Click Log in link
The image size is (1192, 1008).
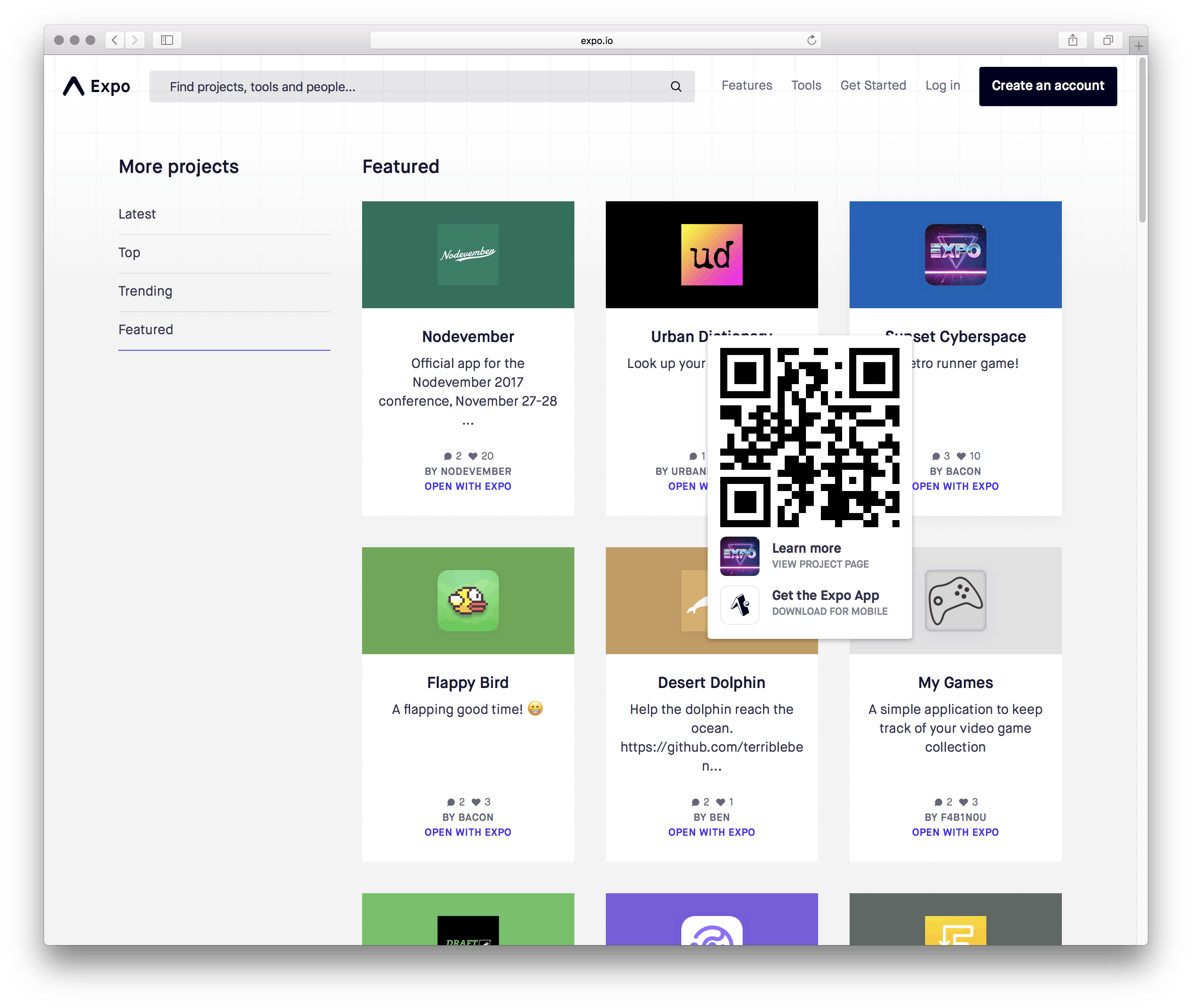click(942, 86)
